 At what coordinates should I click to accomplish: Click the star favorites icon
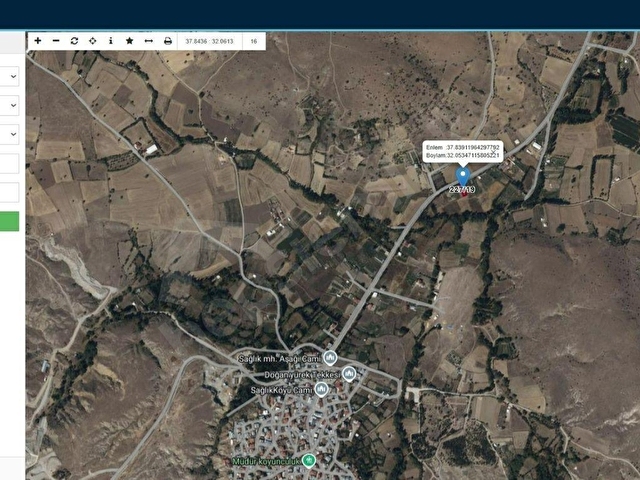[x=129, y=41]
